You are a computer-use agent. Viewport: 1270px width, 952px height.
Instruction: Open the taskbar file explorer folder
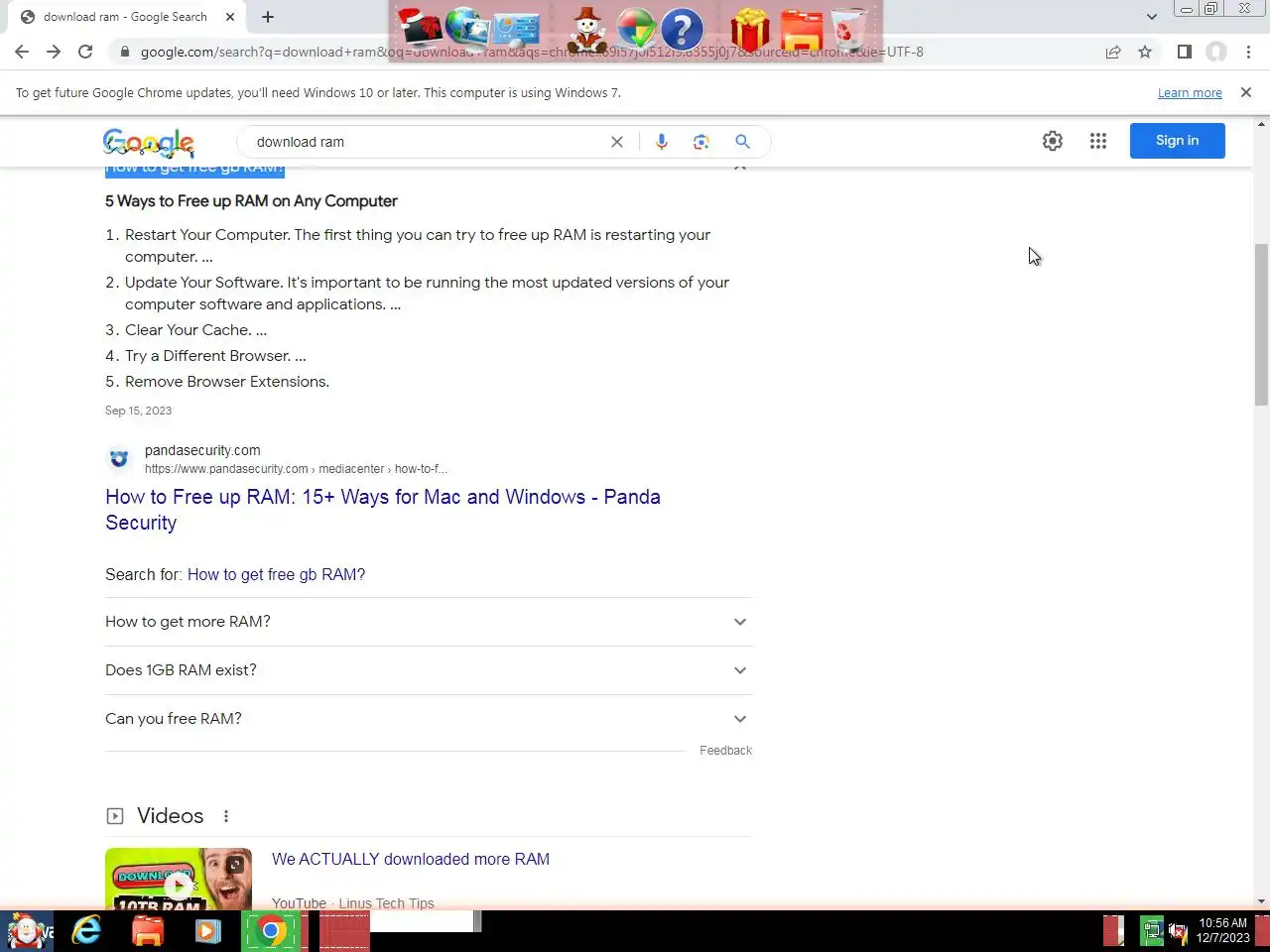pyautogui.click(x=148, y=930)
